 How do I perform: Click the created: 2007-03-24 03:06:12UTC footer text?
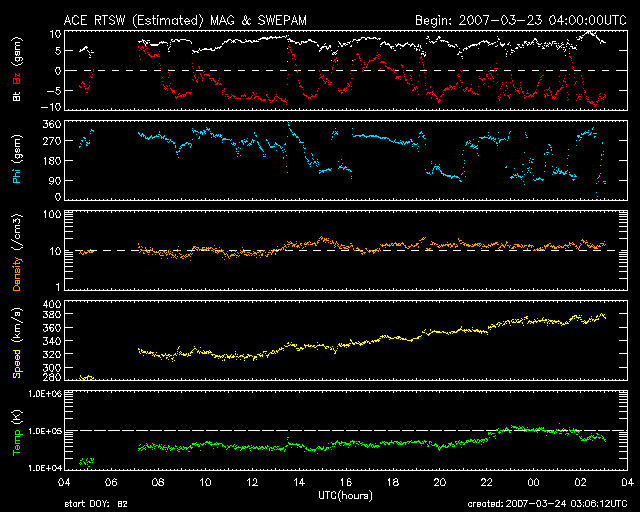point(547,504)
